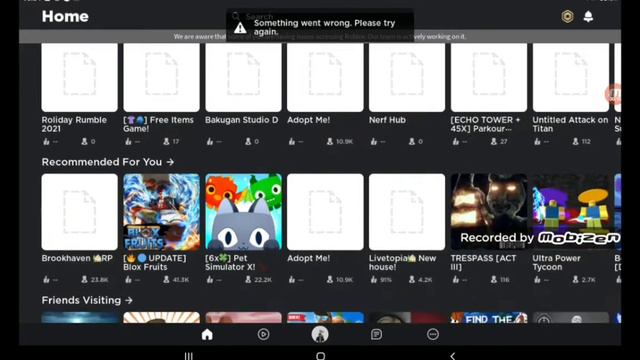This screenshot has height=360, width=640.
Task: Click thumbs-up icon under ECHO TOWER Parkour
Action: pos(456,141)
